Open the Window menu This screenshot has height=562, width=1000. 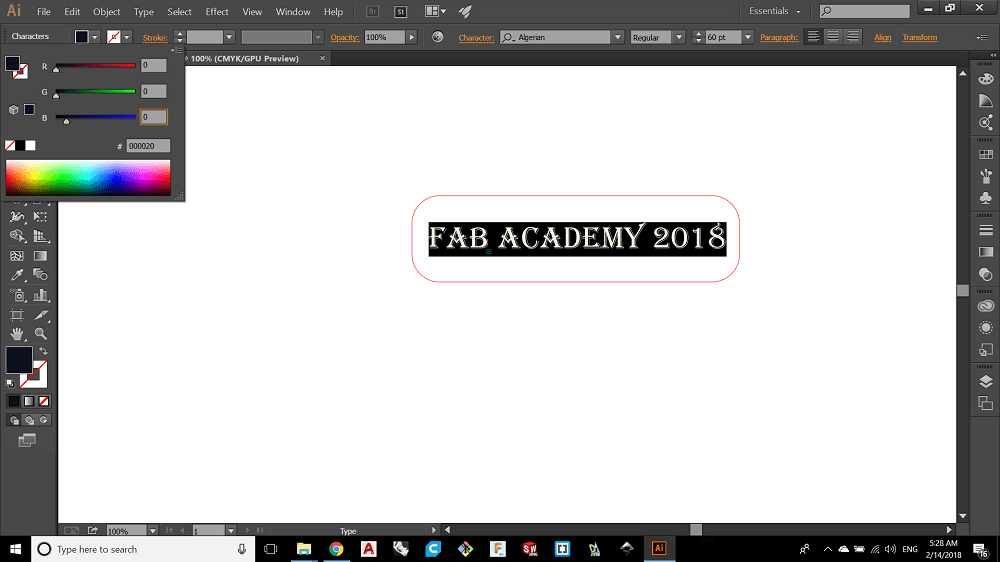293,11
